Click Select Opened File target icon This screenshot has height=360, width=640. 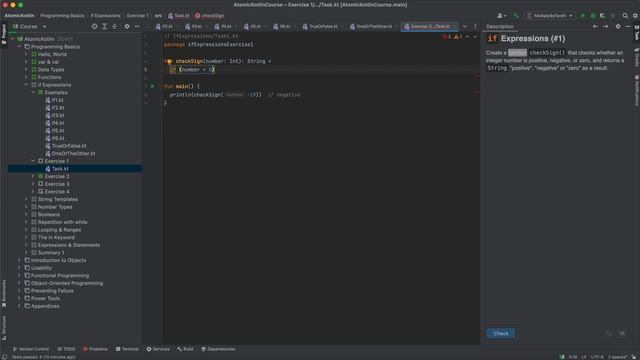(x=95, y=27)
